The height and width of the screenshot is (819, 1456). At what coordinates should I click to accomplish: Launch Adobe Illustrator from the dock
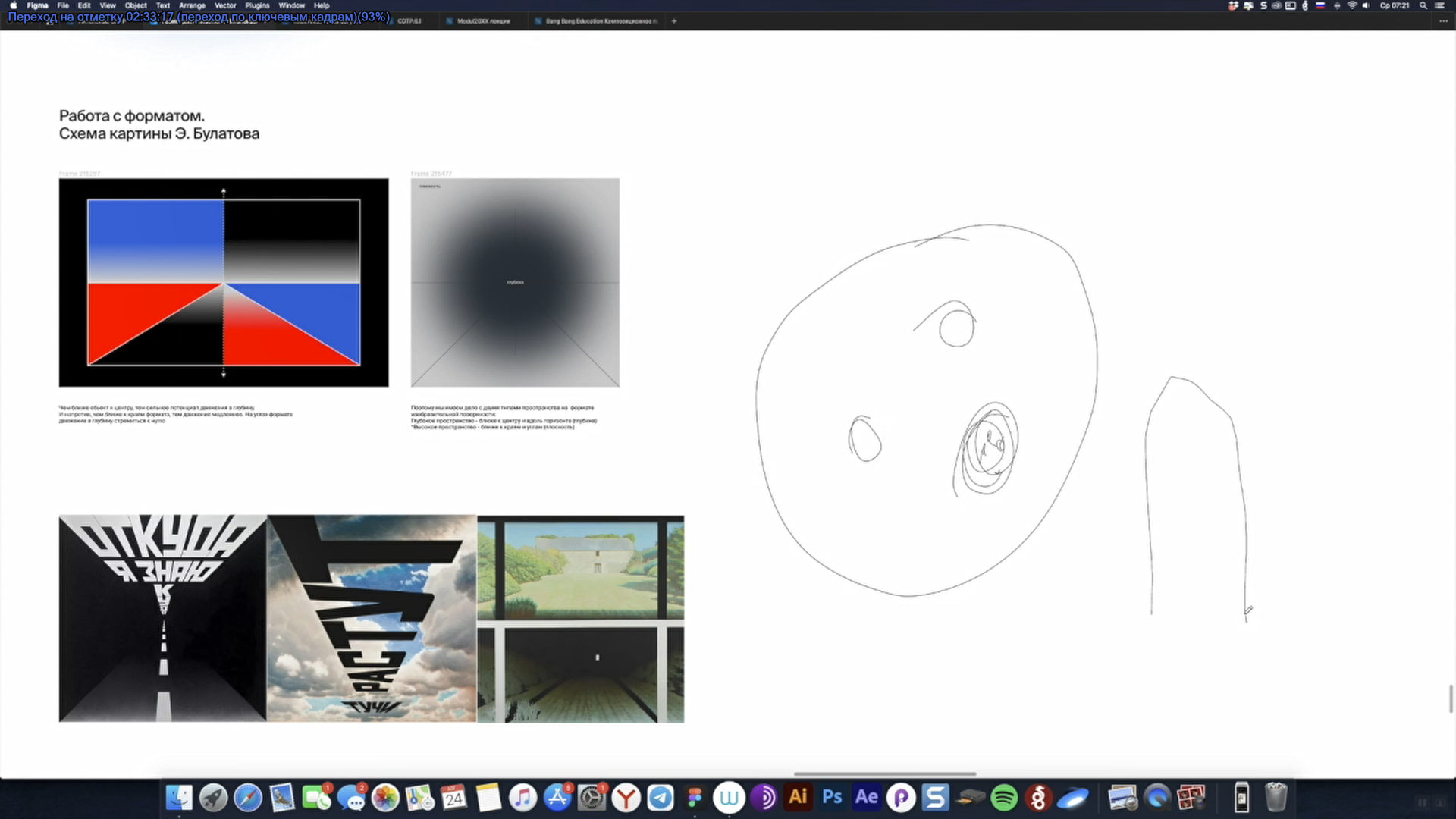(x=798, y=798)
